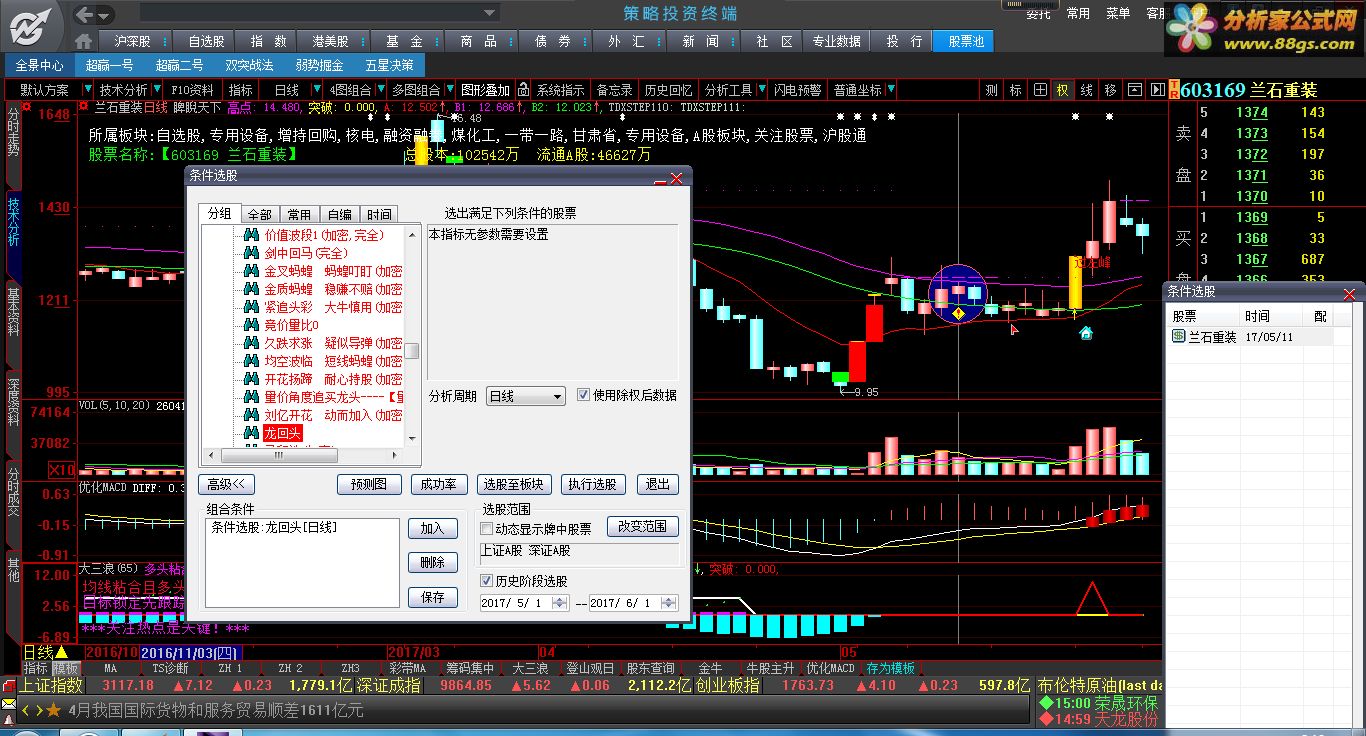1366x736 pixels.
Task: Click the application logo icon
Action: click(32, 25)
